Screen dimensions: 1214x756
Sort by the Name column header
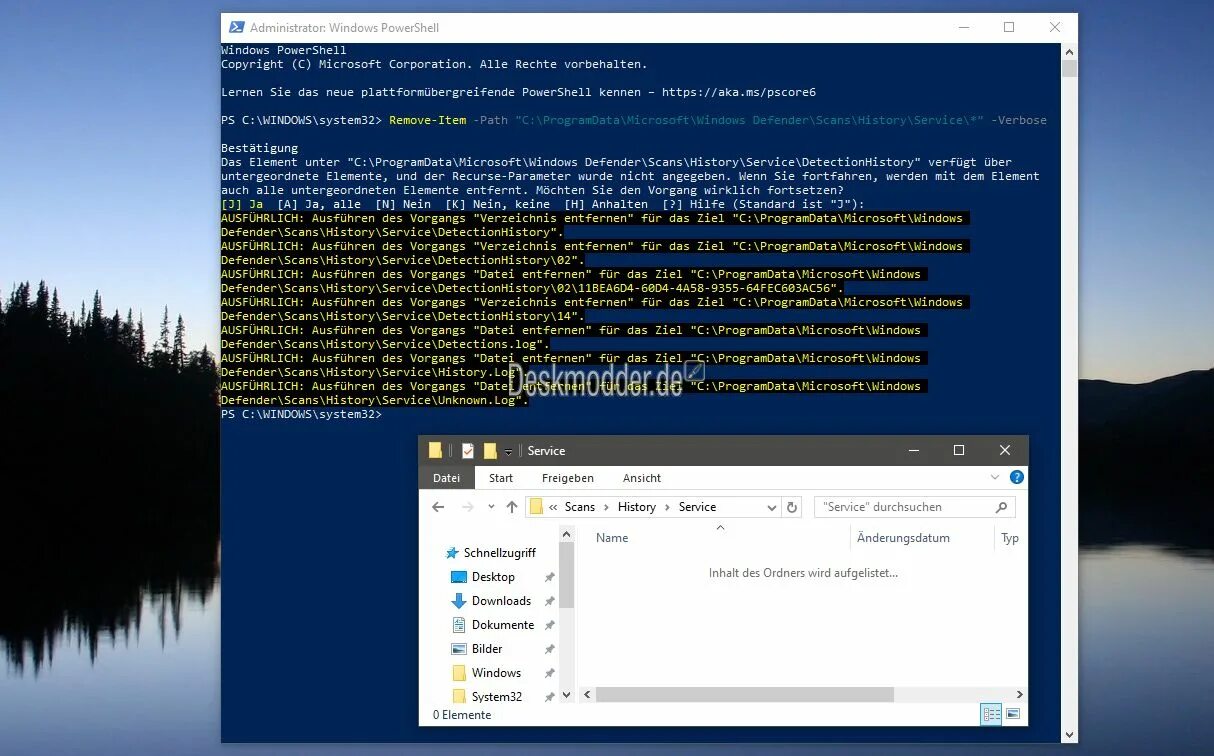pyautogui.click(x=612, y=538)
